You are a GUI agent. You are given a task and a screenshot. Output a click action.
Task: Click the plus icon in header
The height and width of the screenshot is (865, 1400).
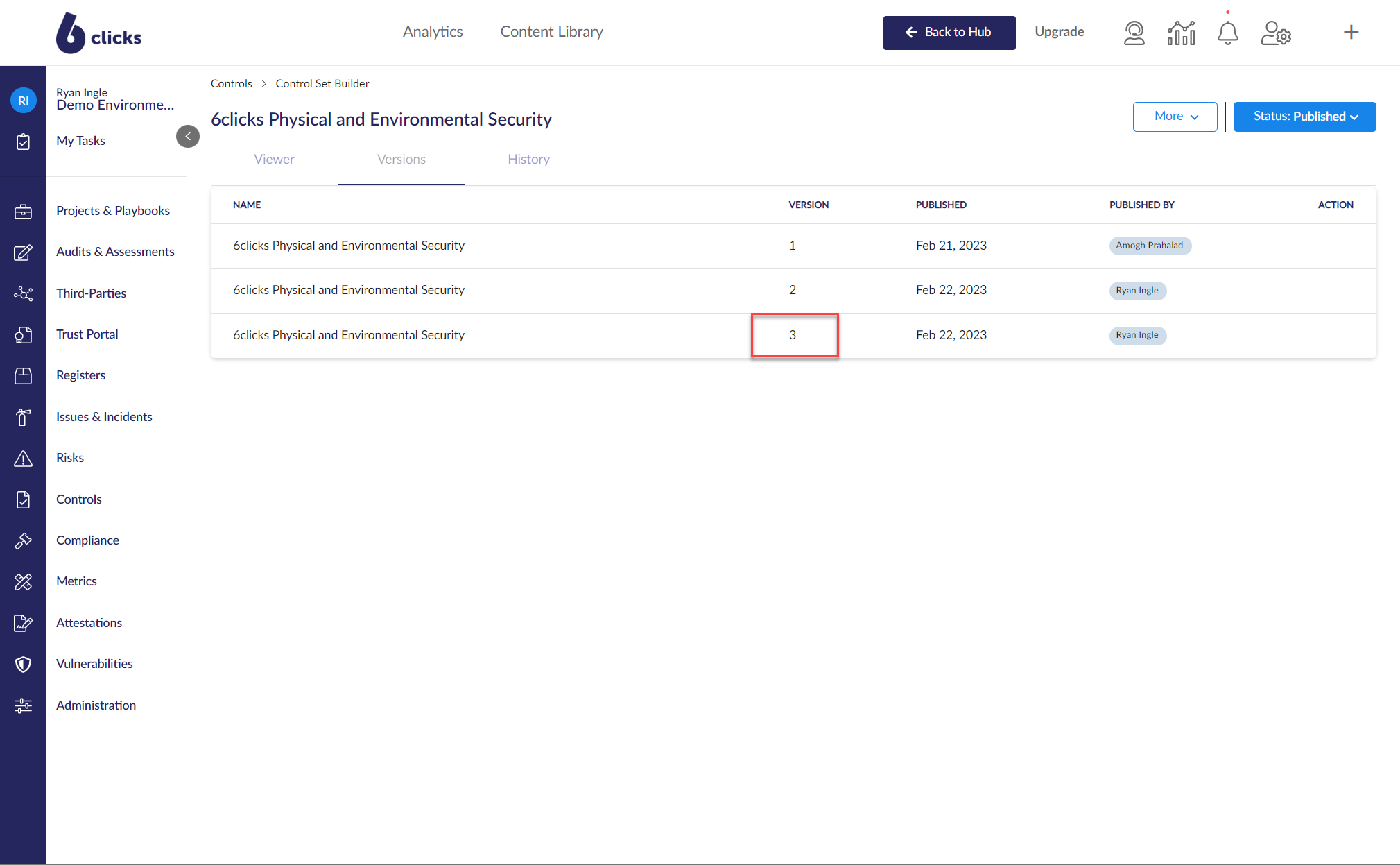[1351, 32]
